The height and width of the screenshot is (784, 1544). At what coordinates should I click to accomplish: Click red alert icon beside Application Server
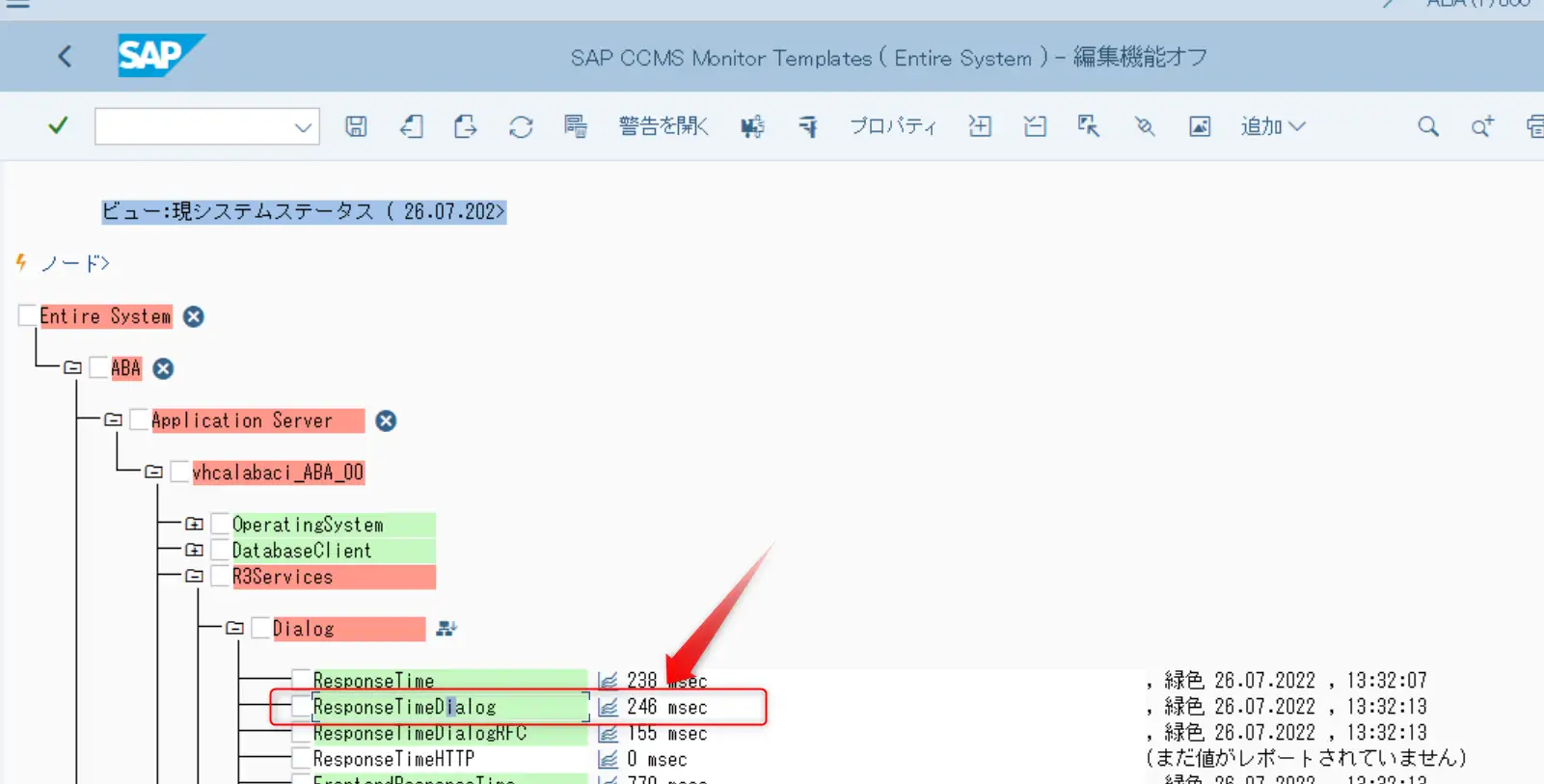(386, 420)
